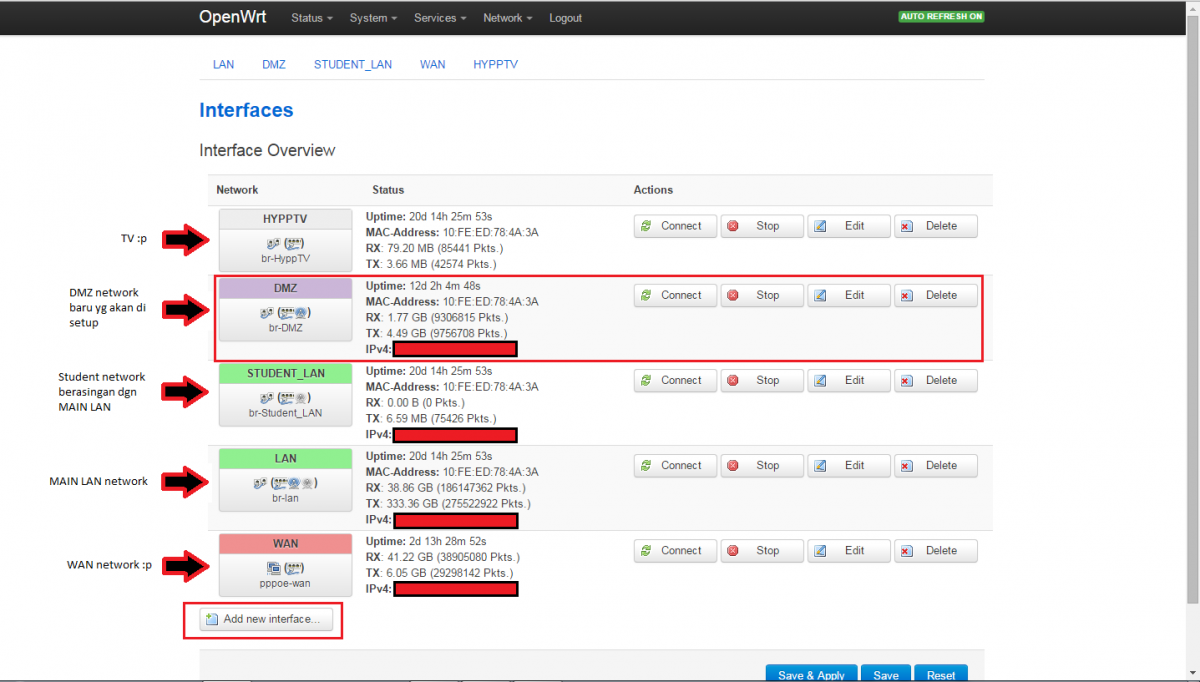Click the pppoe-wan interface icon
1200x682 pixels.
coord(285,567)
